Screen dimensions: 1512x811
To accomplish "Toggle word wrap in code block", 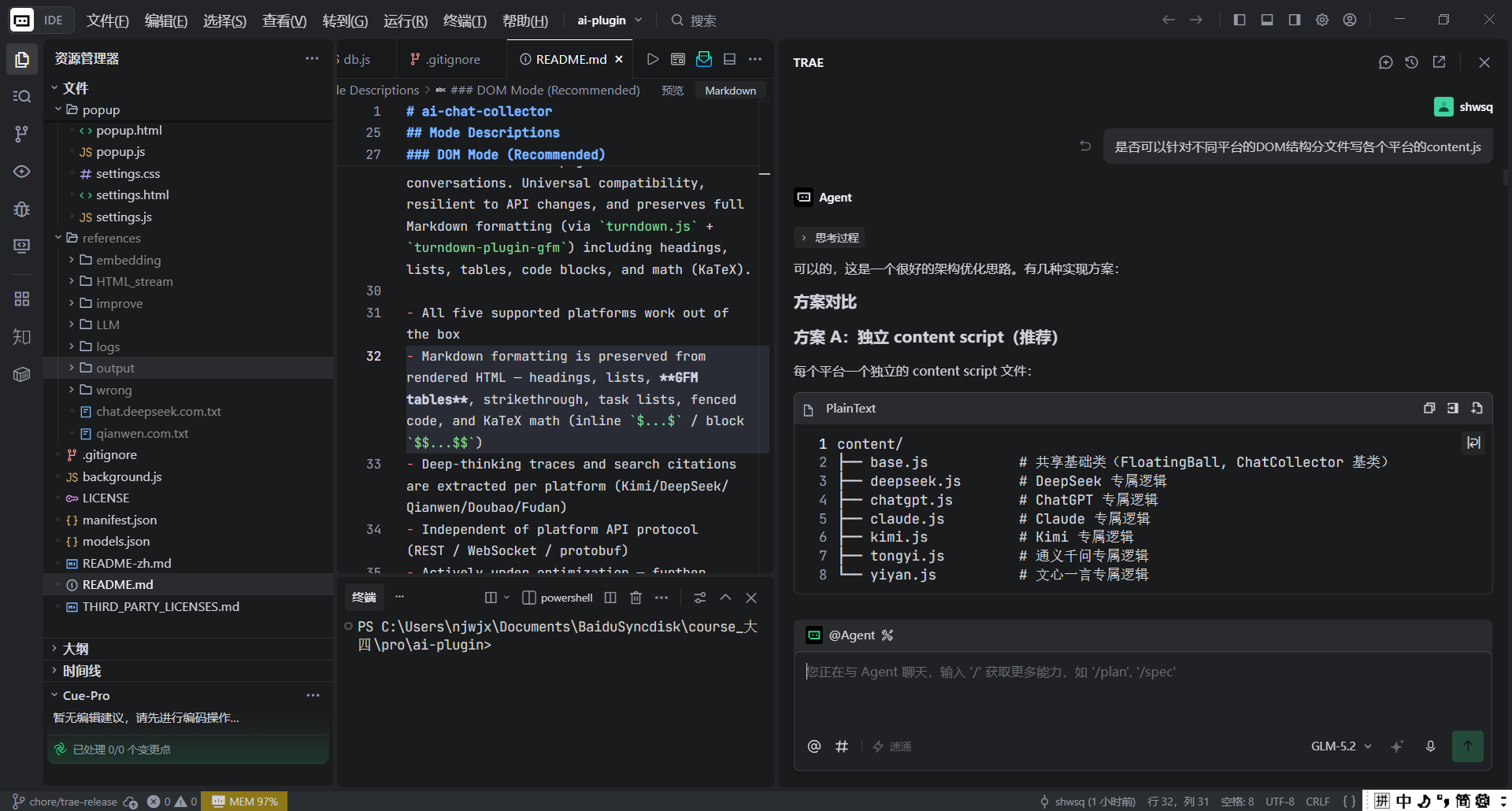I will tap(1473, 443).
